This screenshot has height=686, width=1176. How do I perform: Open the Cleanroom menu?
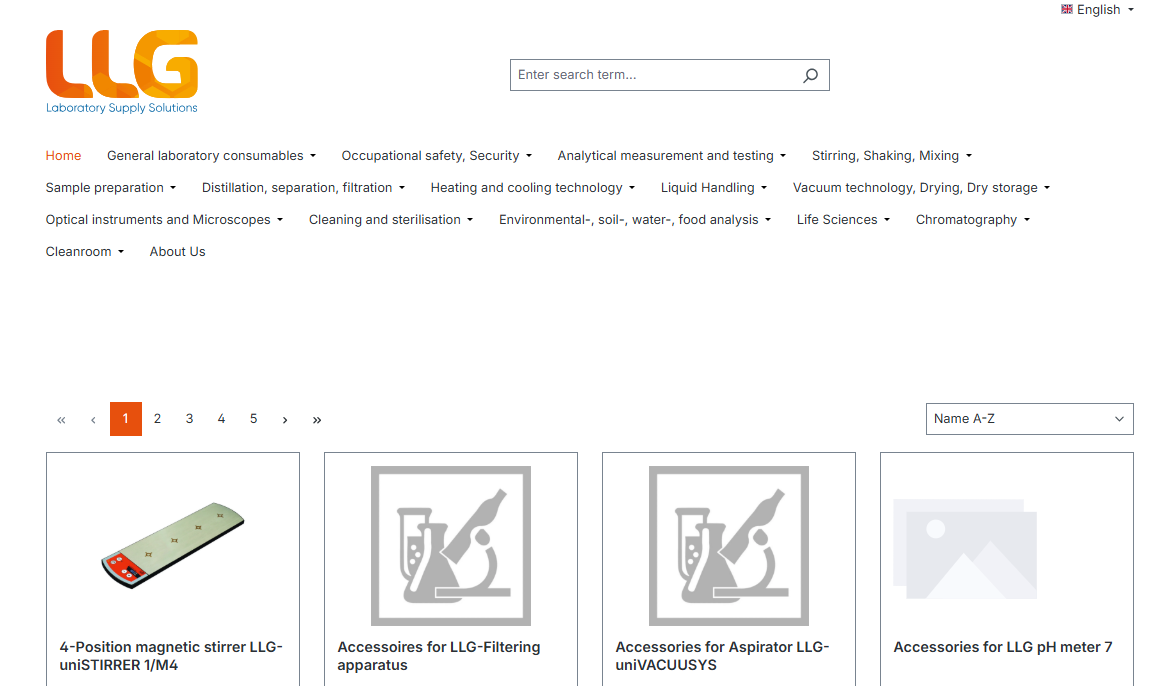pyautogui.click(x=85, y=252)
